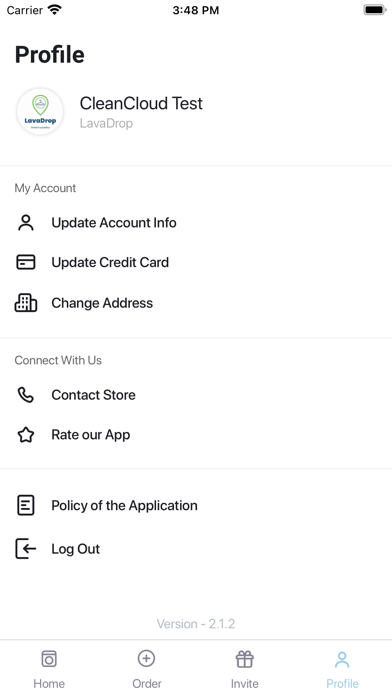Tap the person icon beside Update Account Info

point(26,222)
